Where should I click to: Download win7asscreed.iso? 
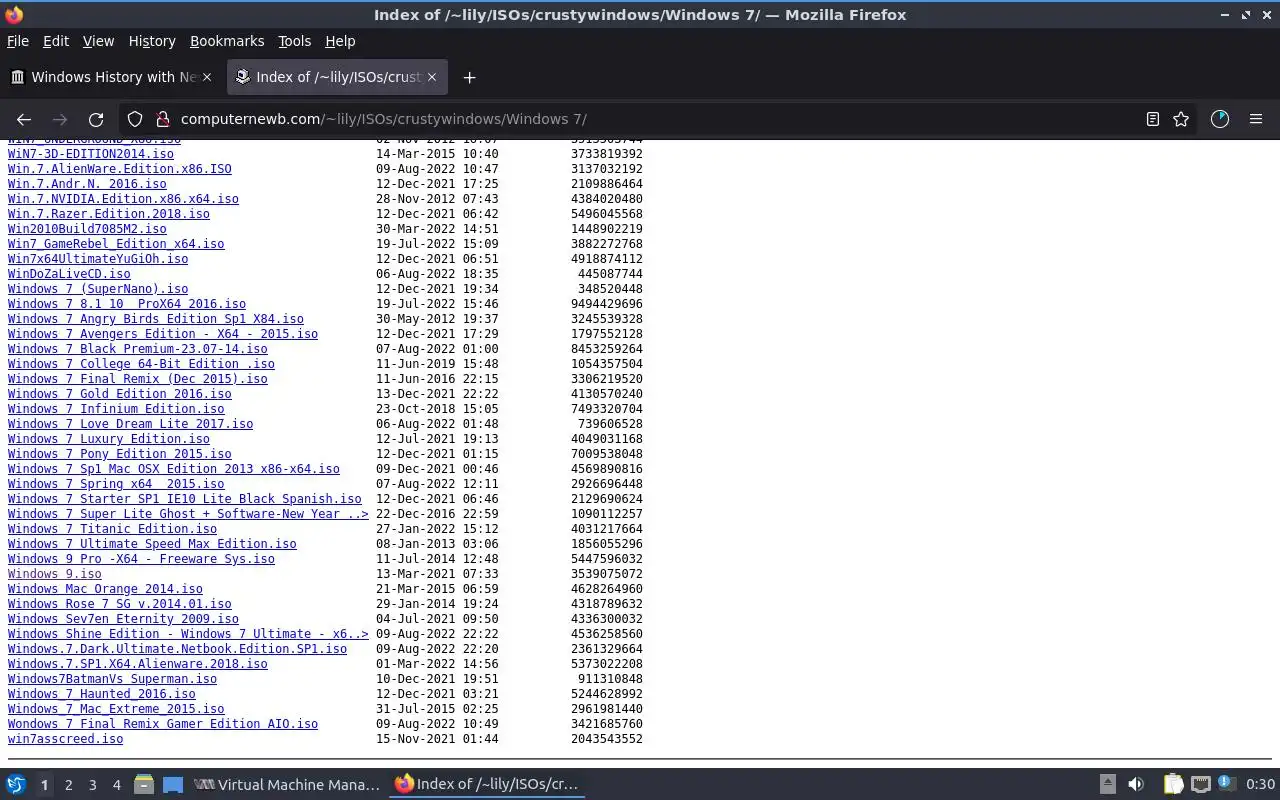click(x=65, y=739)
